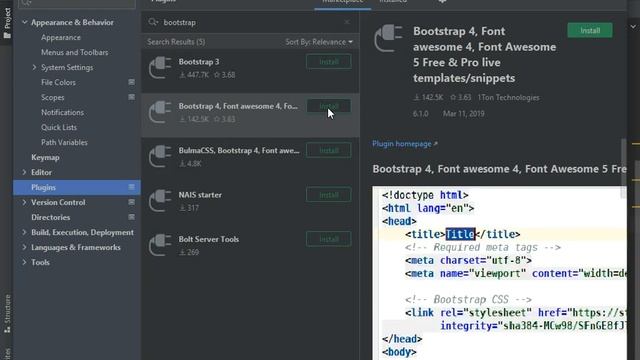This screenshot has height=360, width=640.
Task: Expand the Tools settings section
Action: click(24, 262)
